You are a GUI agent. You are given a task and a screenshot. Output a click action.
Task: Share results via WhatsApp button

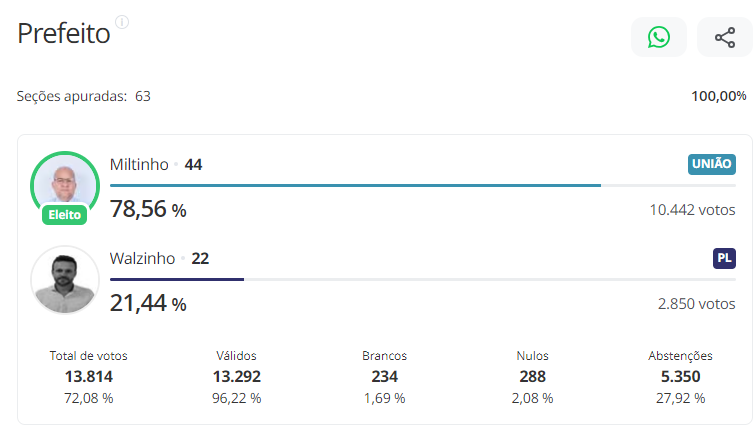pos(658,38)
